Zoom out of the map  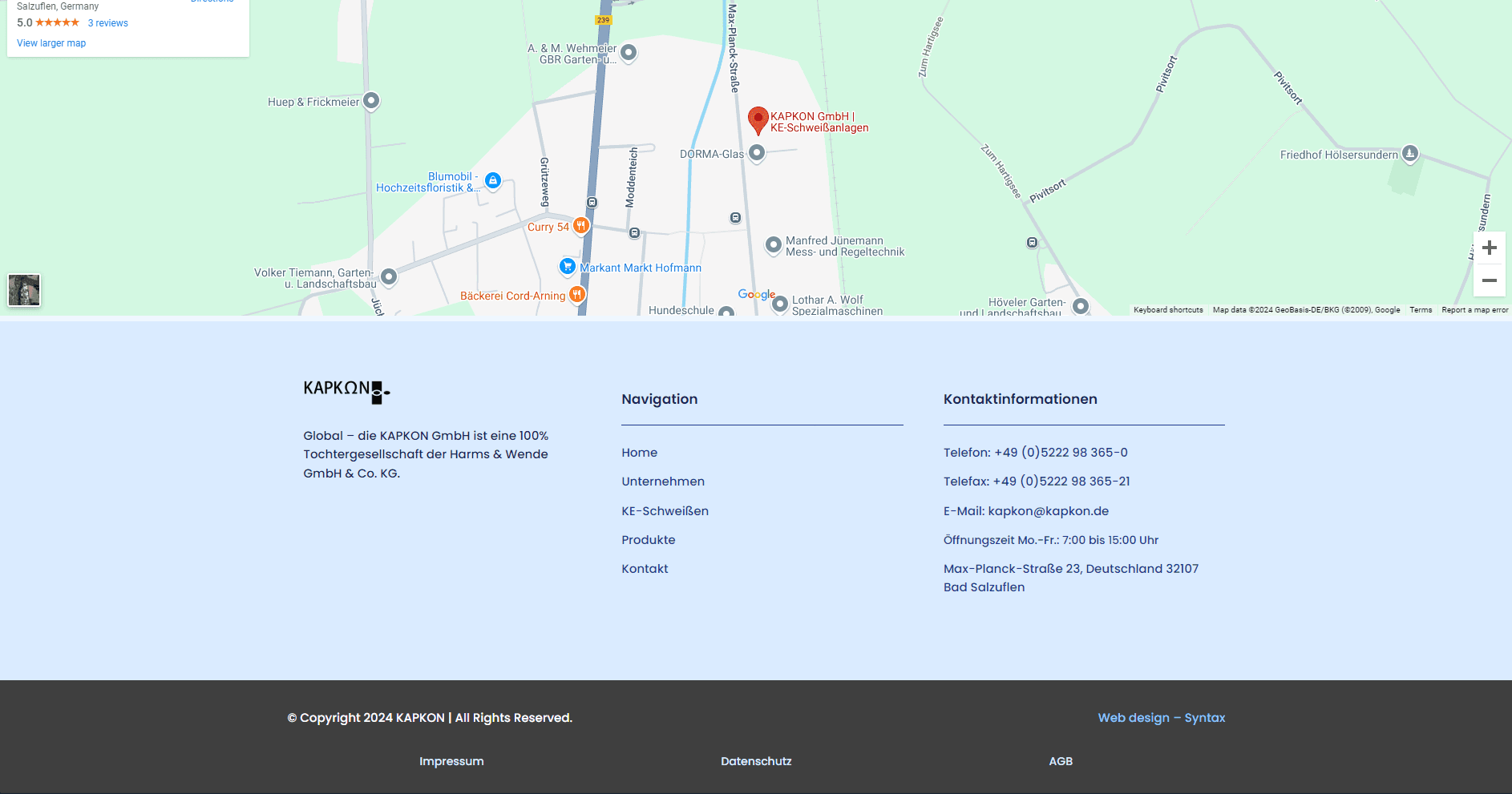[x=1490, y=280]
